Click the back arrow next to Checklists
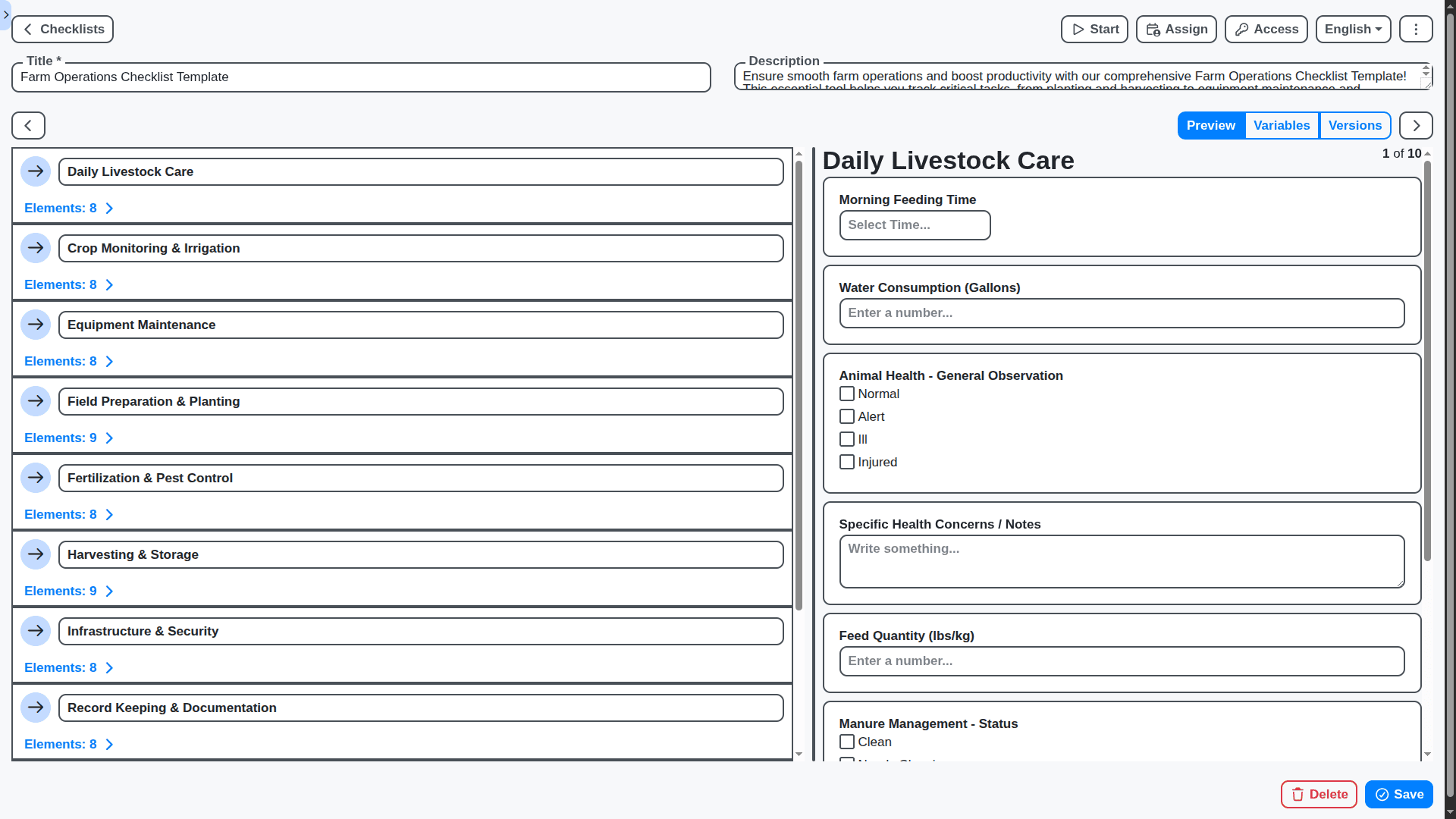 pos(27,29)
